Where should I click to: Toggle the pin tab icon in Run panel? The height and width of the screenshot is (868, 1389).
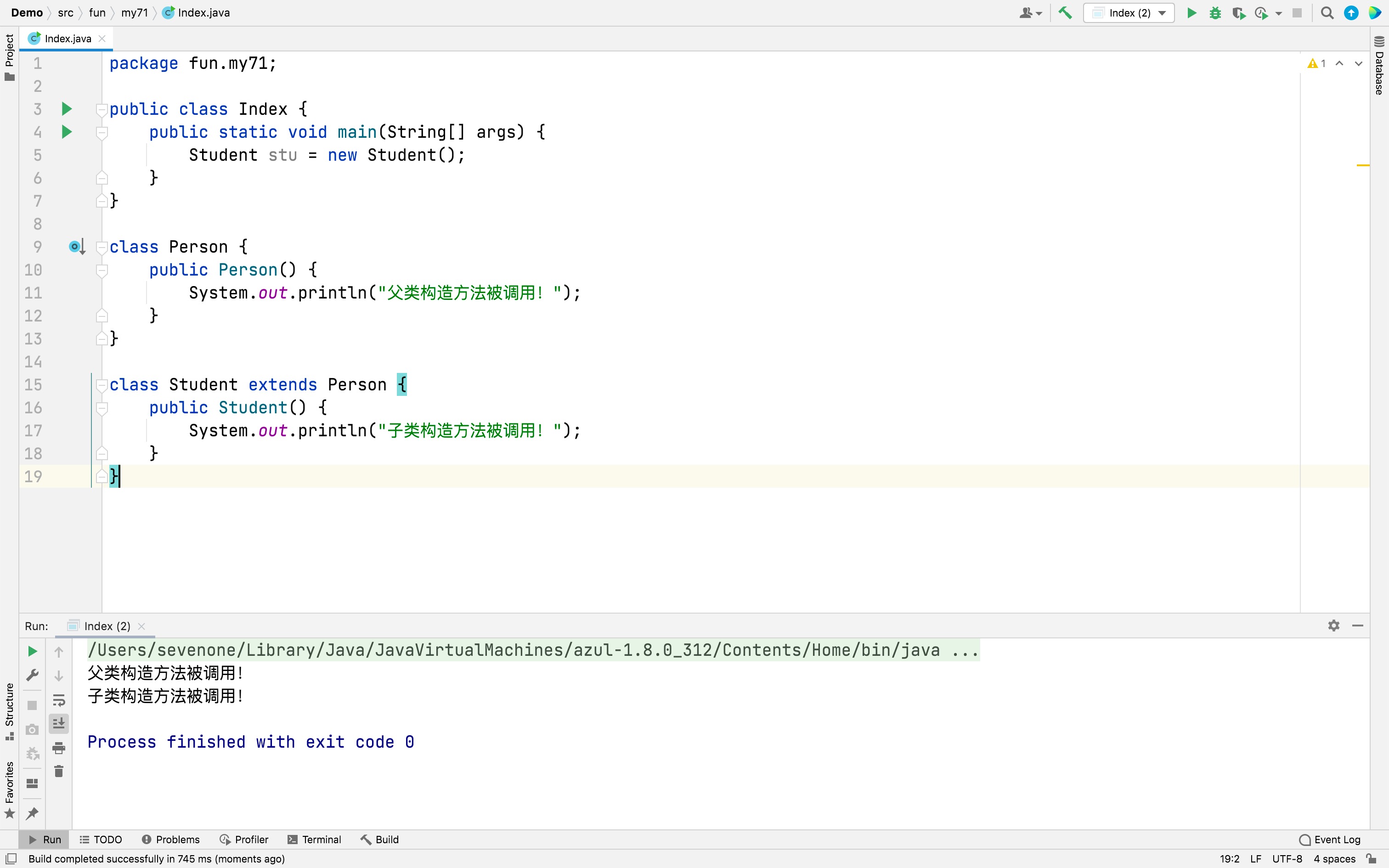(x=32, y=813)
